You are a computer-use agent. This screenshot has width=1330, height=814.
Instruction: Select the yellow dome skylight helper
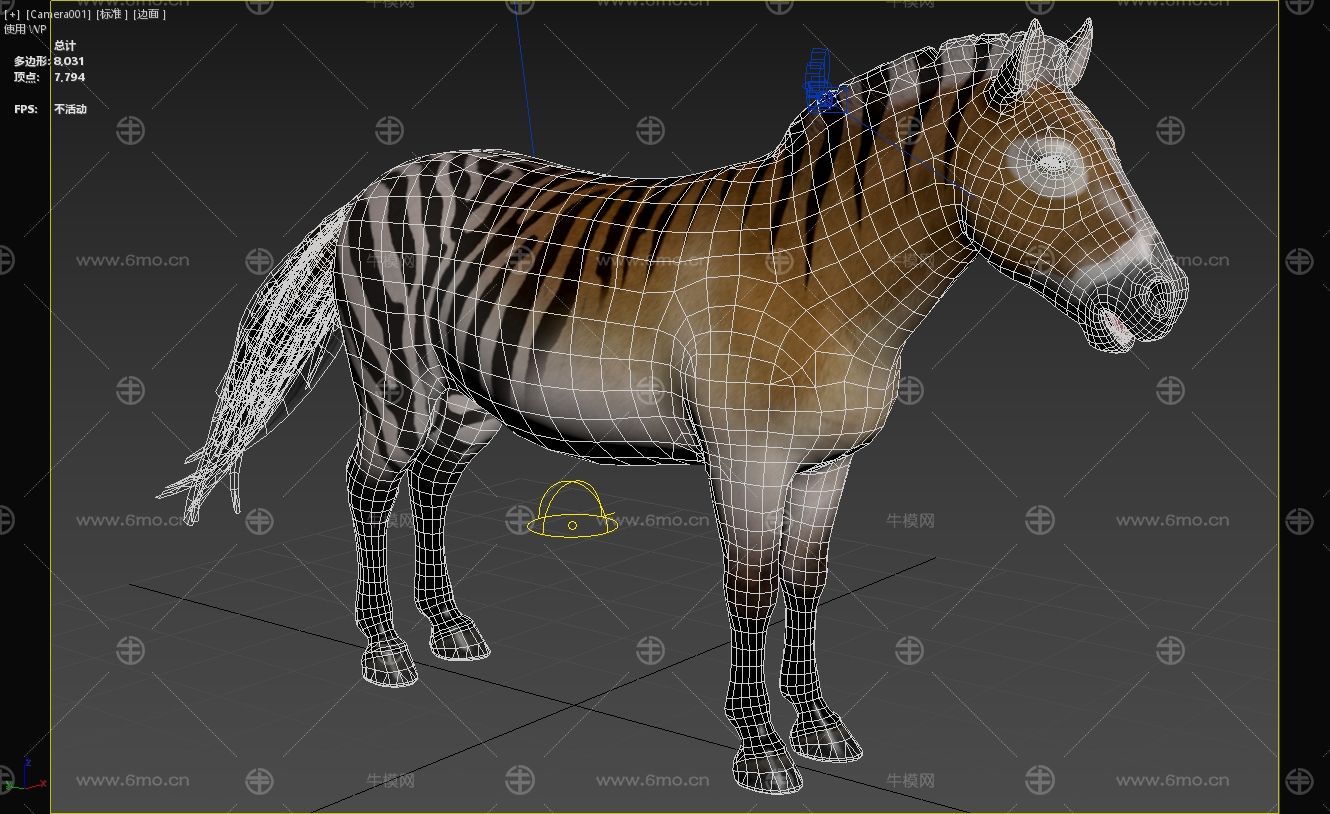572,510
